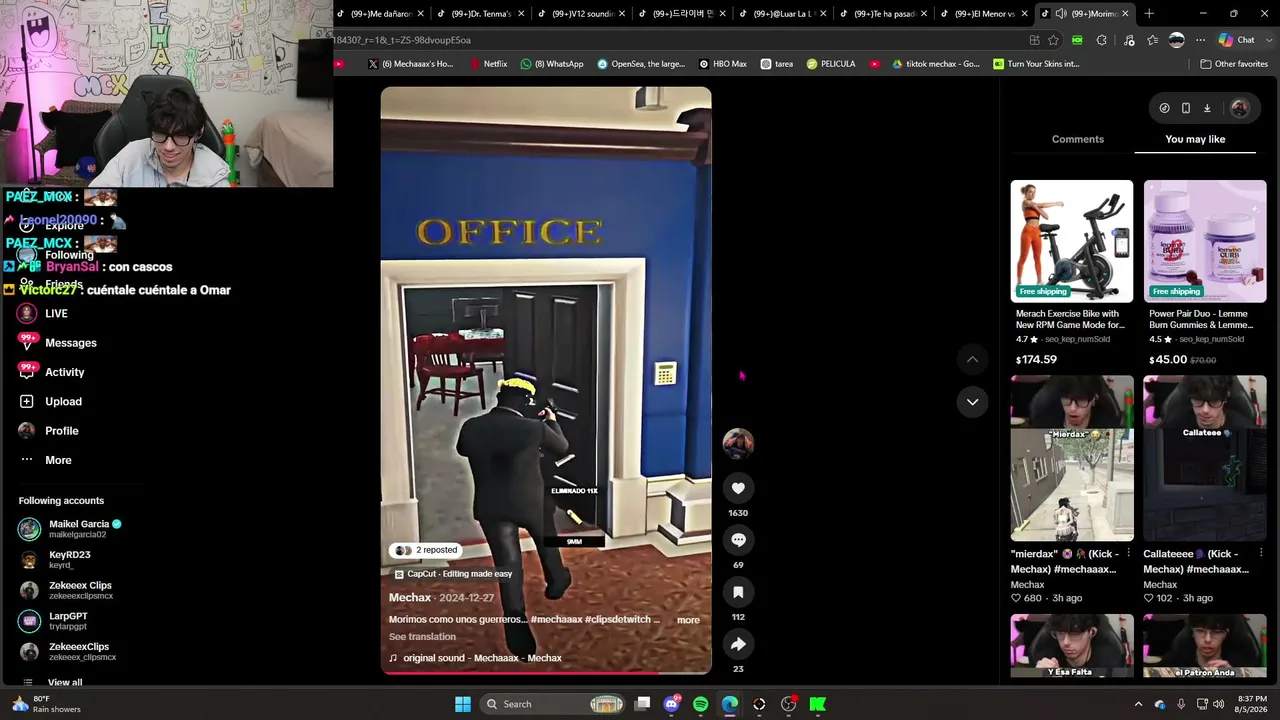
Task: Open ZekeeexClips account in following list
Action: pos(68,651)
